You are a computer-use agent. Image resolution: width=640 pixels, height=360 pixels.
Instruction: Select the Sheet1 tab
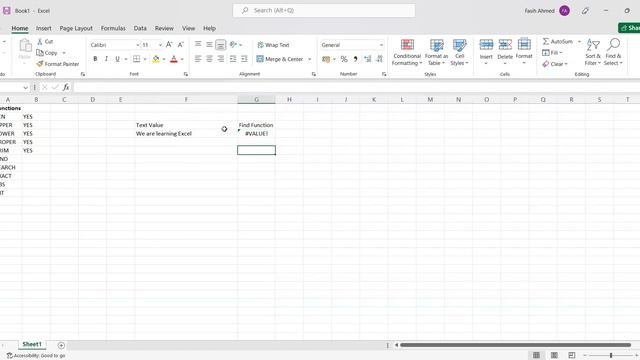pyautogui.click(x=32, y=344)
